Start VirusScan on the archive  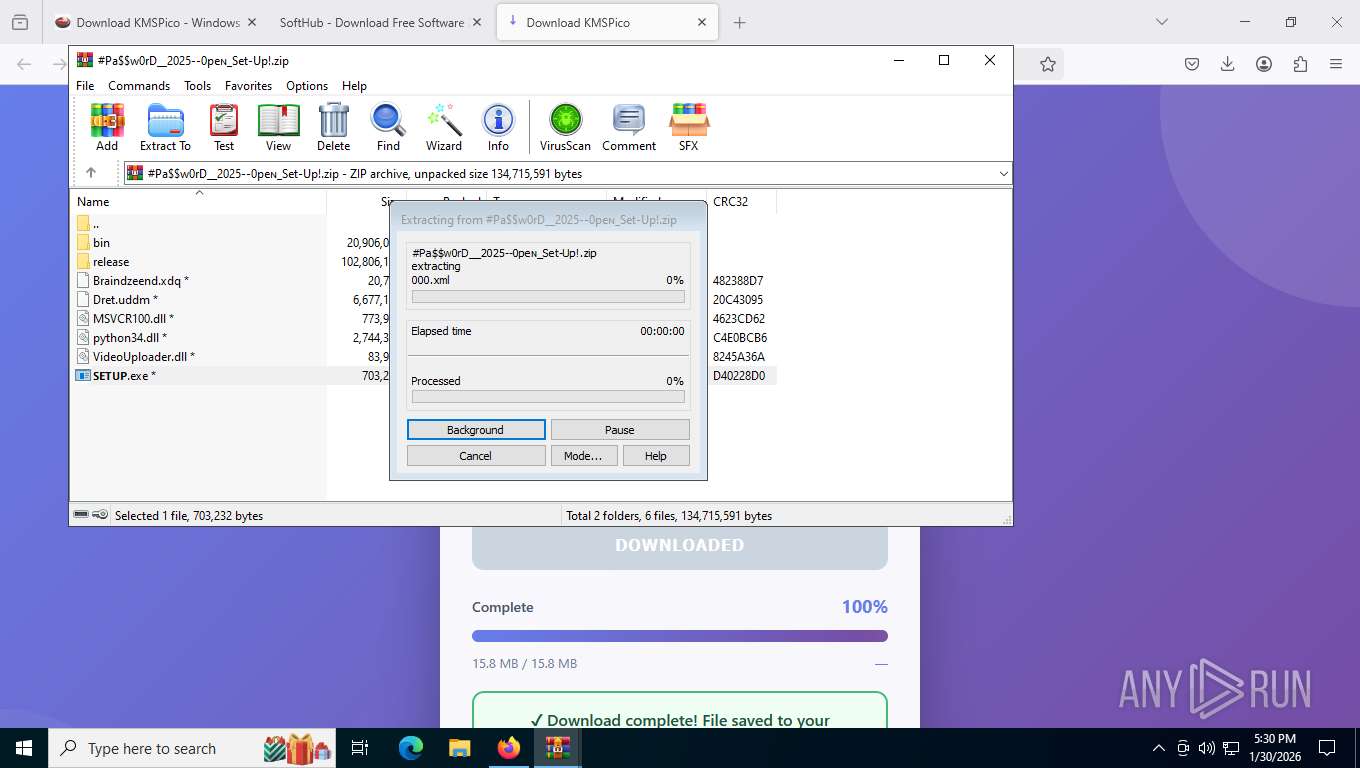click(x=566, y=127)
